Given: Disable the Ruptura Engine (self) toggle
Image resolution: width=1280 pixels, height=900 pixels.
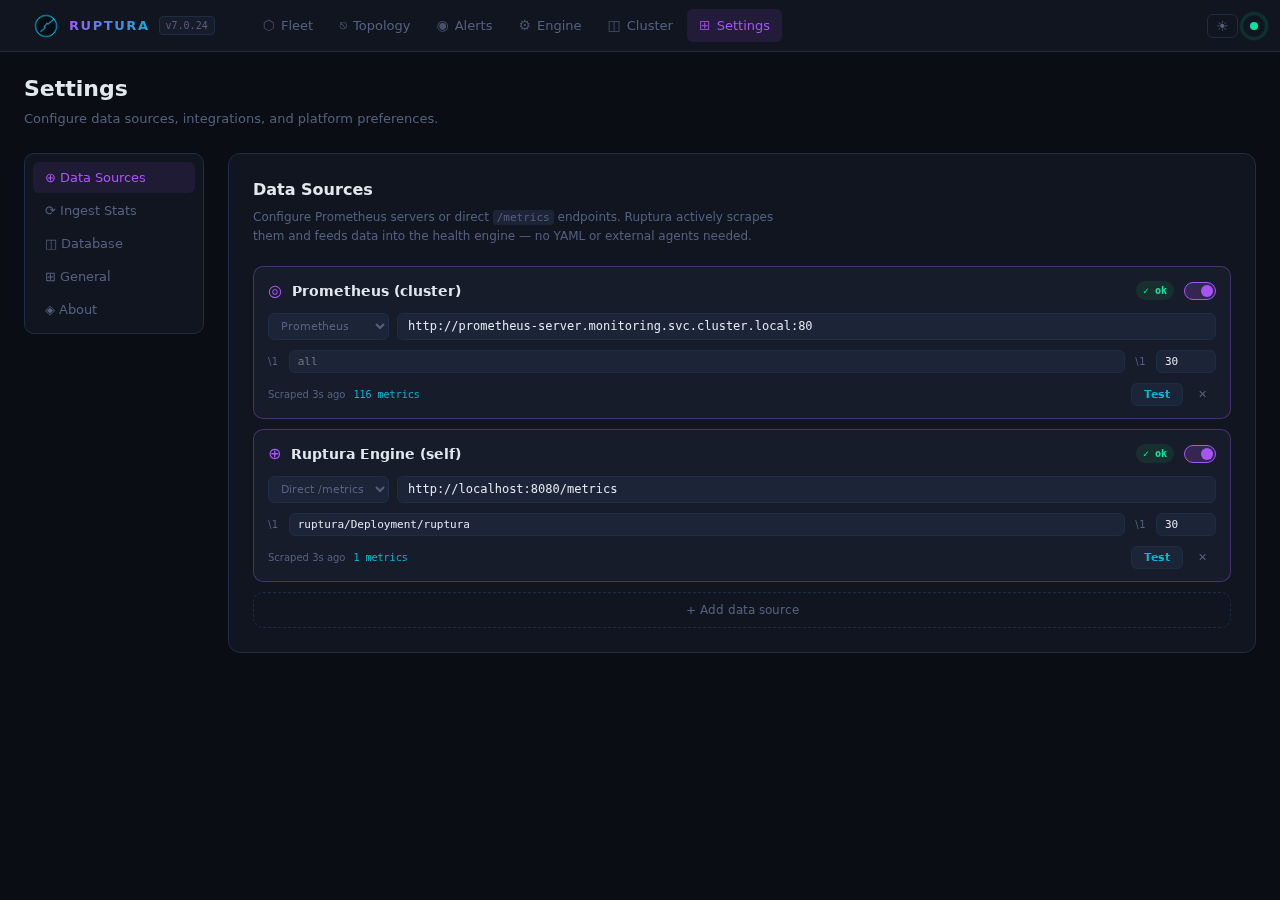Looking at the screenshot, I should click(x=1200, y=454).
